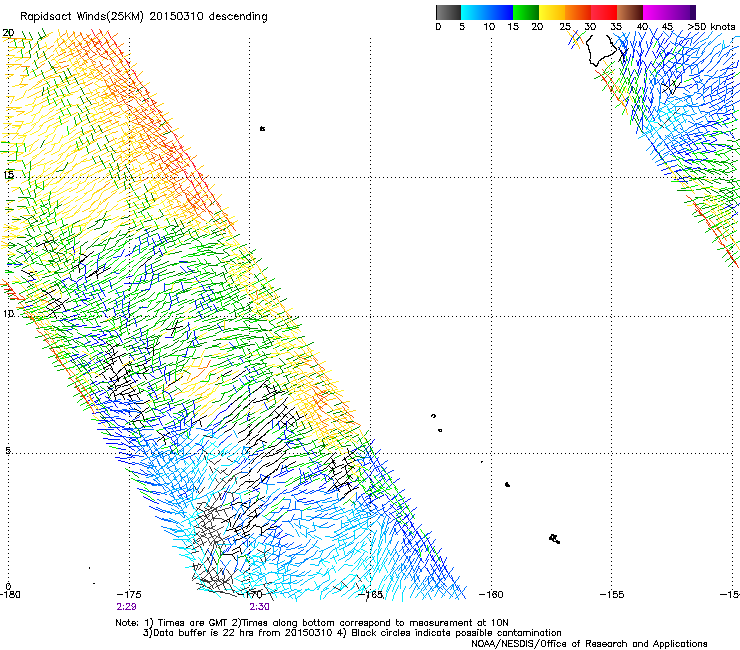
Task: Click the latitude label '15'
Action: click(x=8, y=175)
